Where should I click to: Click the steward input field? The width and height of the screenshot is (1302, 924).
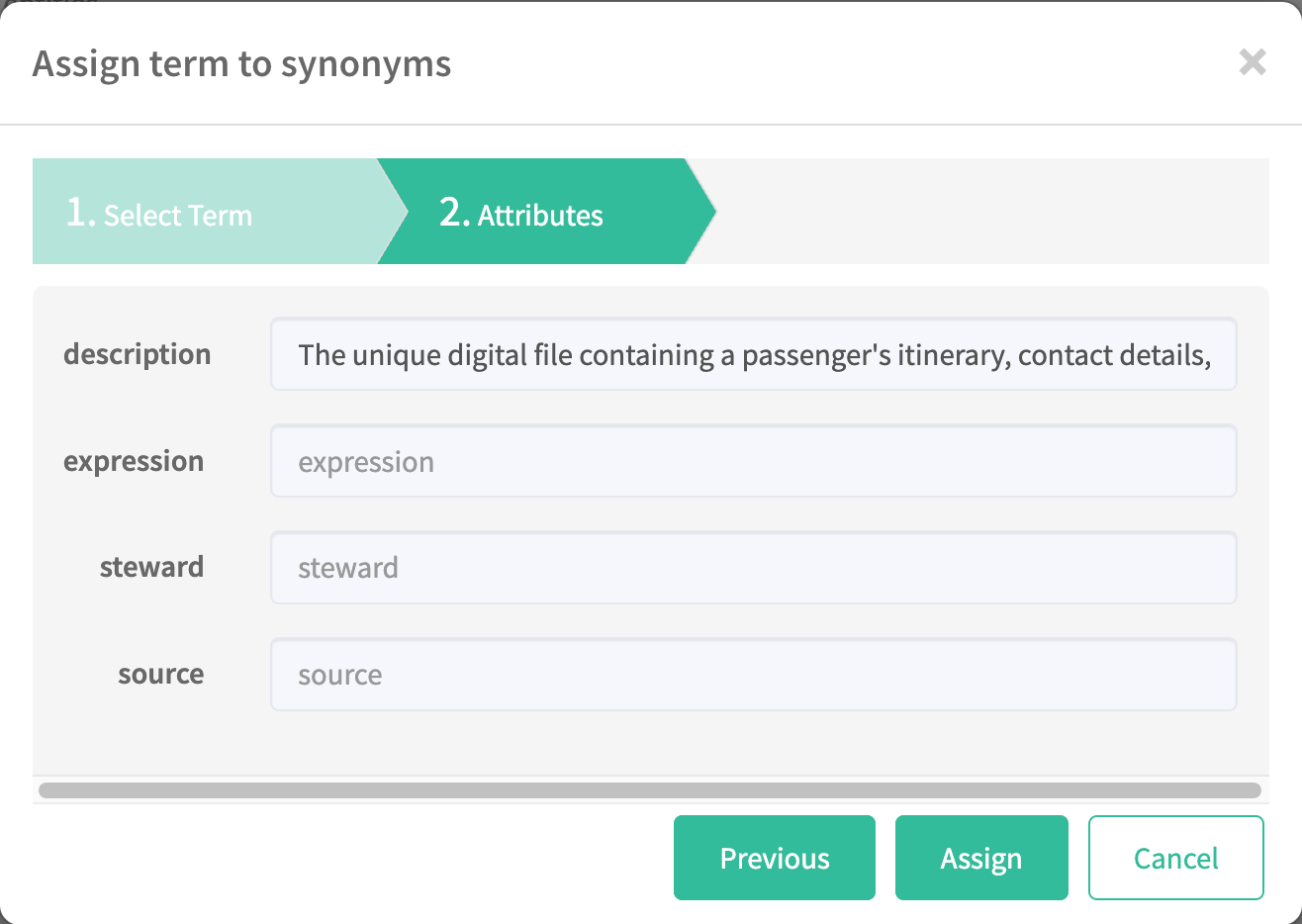coord(753,568)
